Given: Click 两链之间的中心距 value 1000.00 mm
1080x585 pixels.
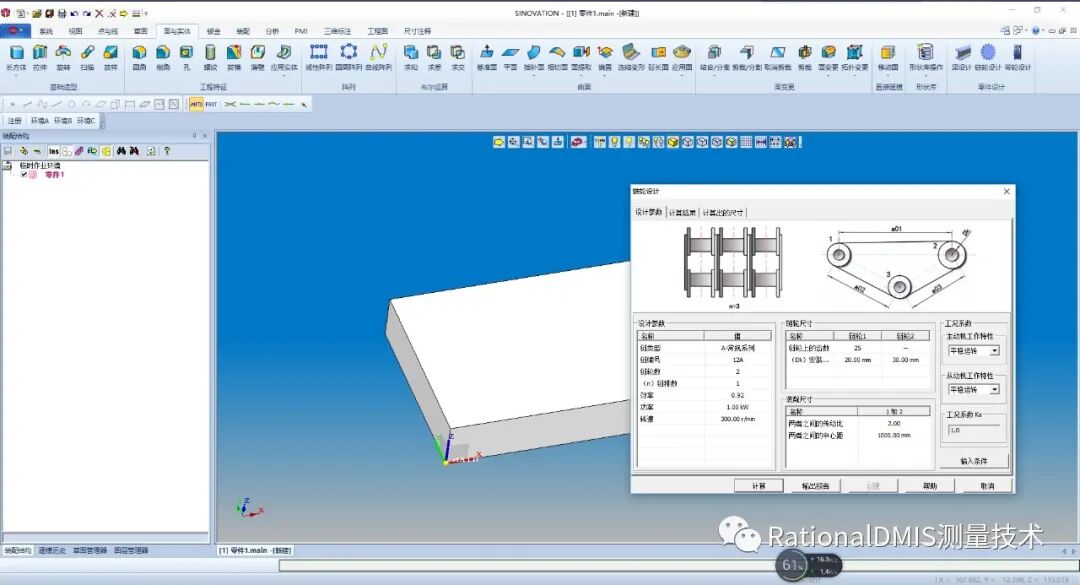Looking at the screenshot, I should click(x=893, y=435).
